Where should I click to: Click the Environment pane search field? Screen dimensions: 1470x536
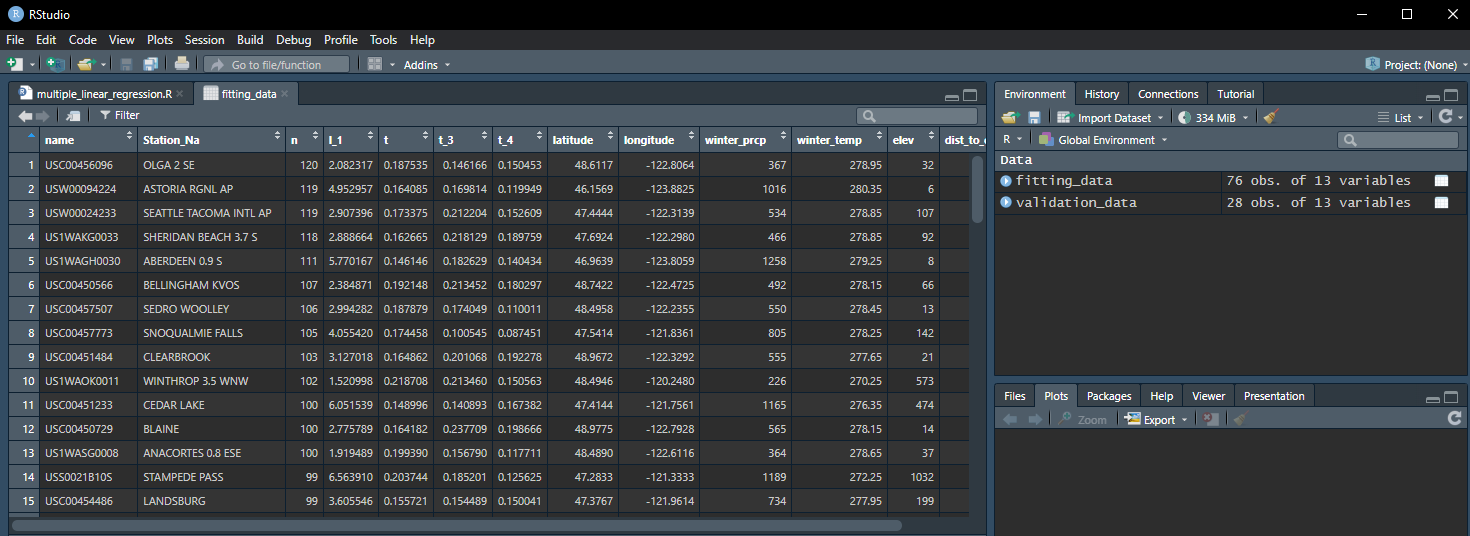click(1398, 140)
